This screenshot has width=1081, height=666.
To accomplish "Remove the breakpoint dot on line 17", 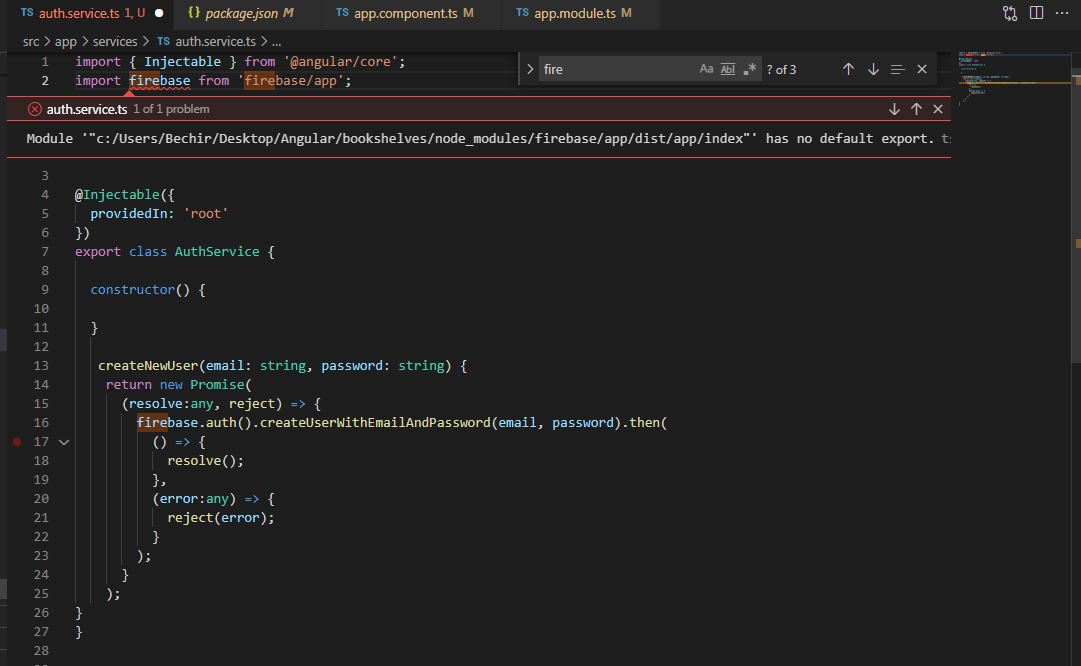I will (17, 442).
